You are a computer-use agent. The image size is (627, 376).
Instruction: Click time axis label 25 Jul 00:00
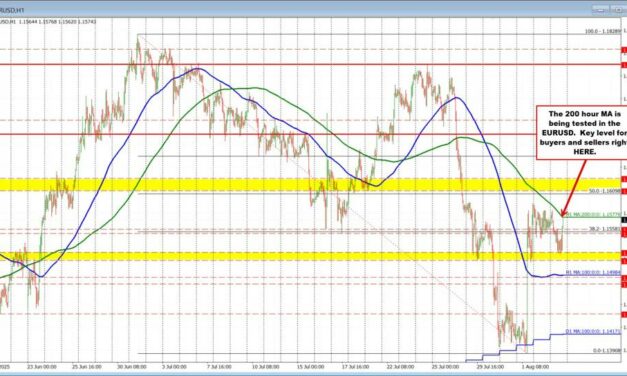445,366
